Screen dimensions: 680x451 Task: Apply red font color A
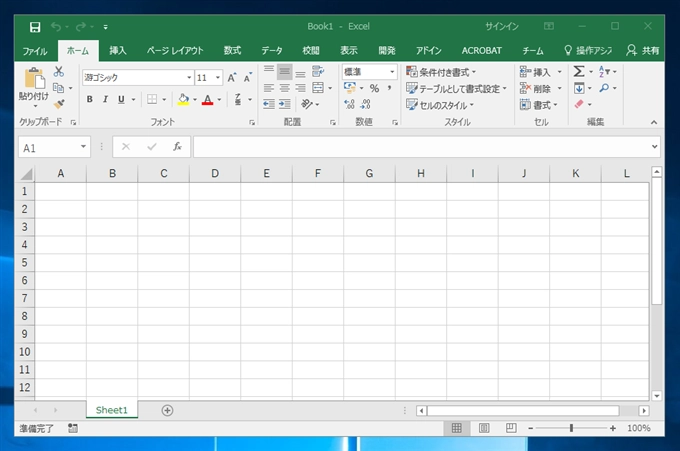pyautogui.click(x=208, y=99)
